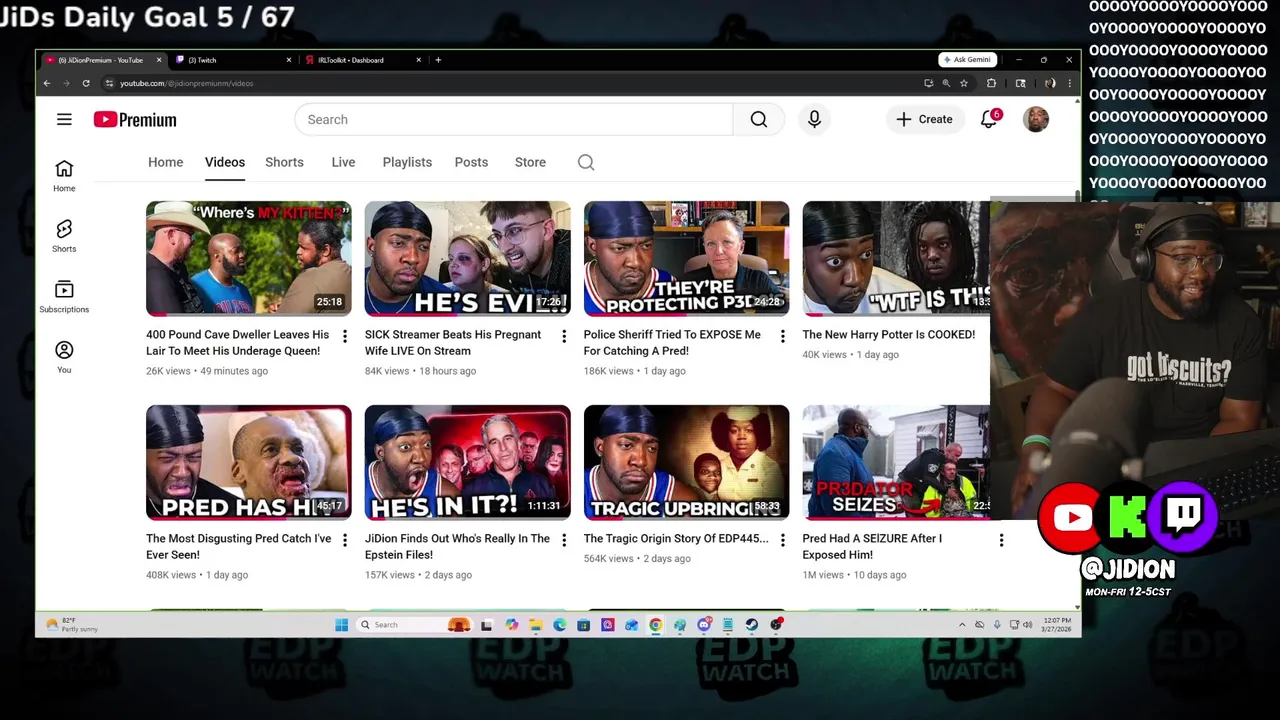Close the Twitch browser tab
The image size is (1280, 720).
tap(289, 60)
